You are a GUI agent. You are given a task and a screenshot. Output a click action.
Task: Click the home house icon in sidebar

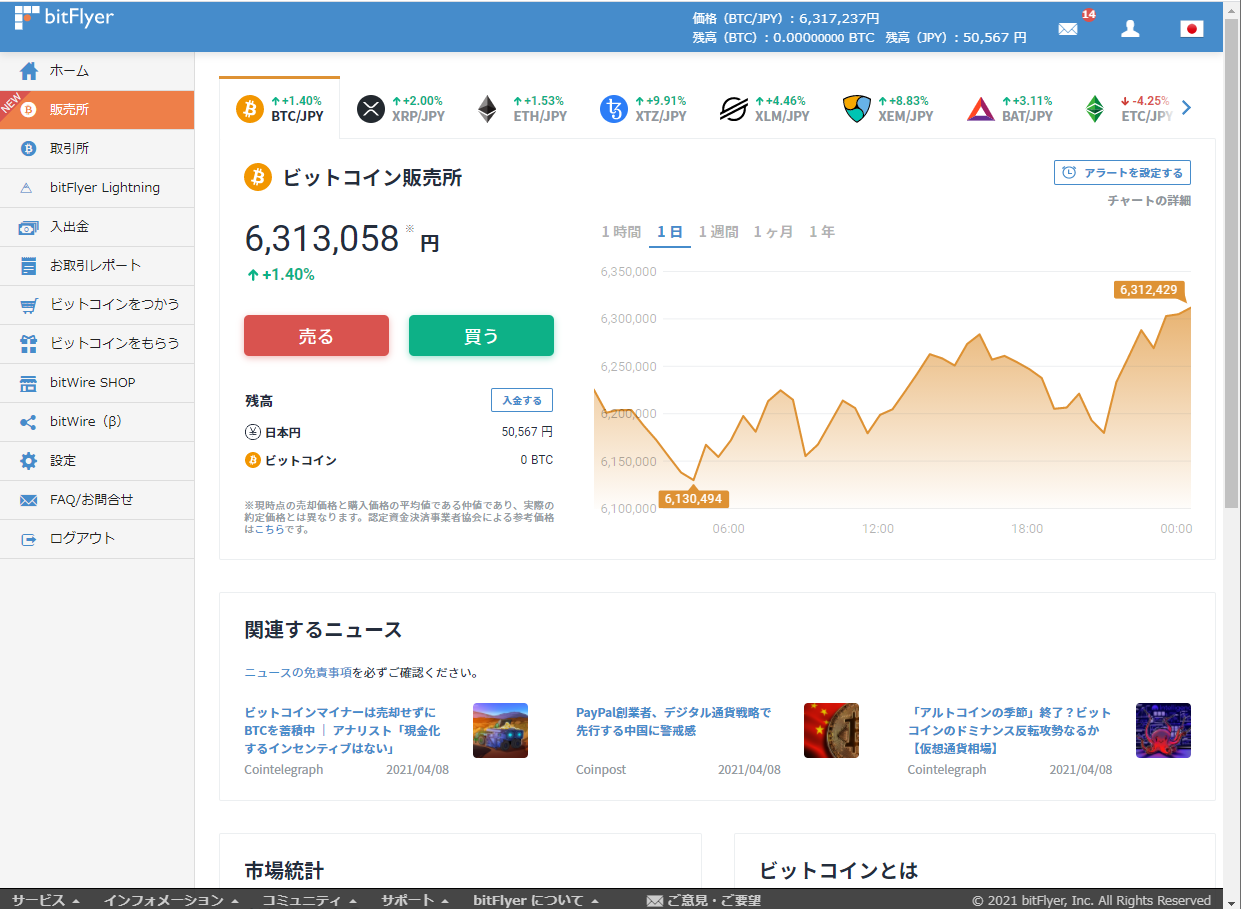(x=29, y=71)
